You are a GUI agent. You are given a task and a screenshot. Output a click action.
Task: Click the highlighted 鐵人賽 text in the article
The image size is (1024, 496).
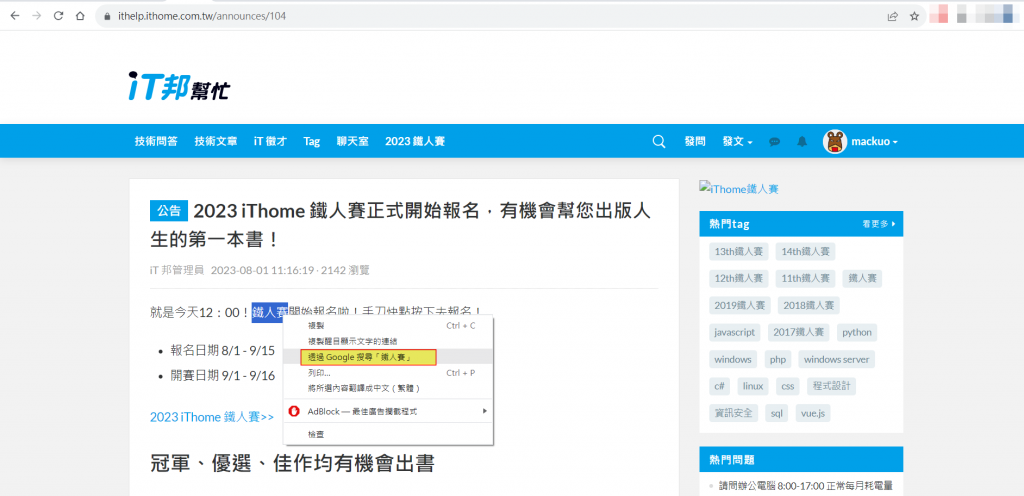coord(270,312)
